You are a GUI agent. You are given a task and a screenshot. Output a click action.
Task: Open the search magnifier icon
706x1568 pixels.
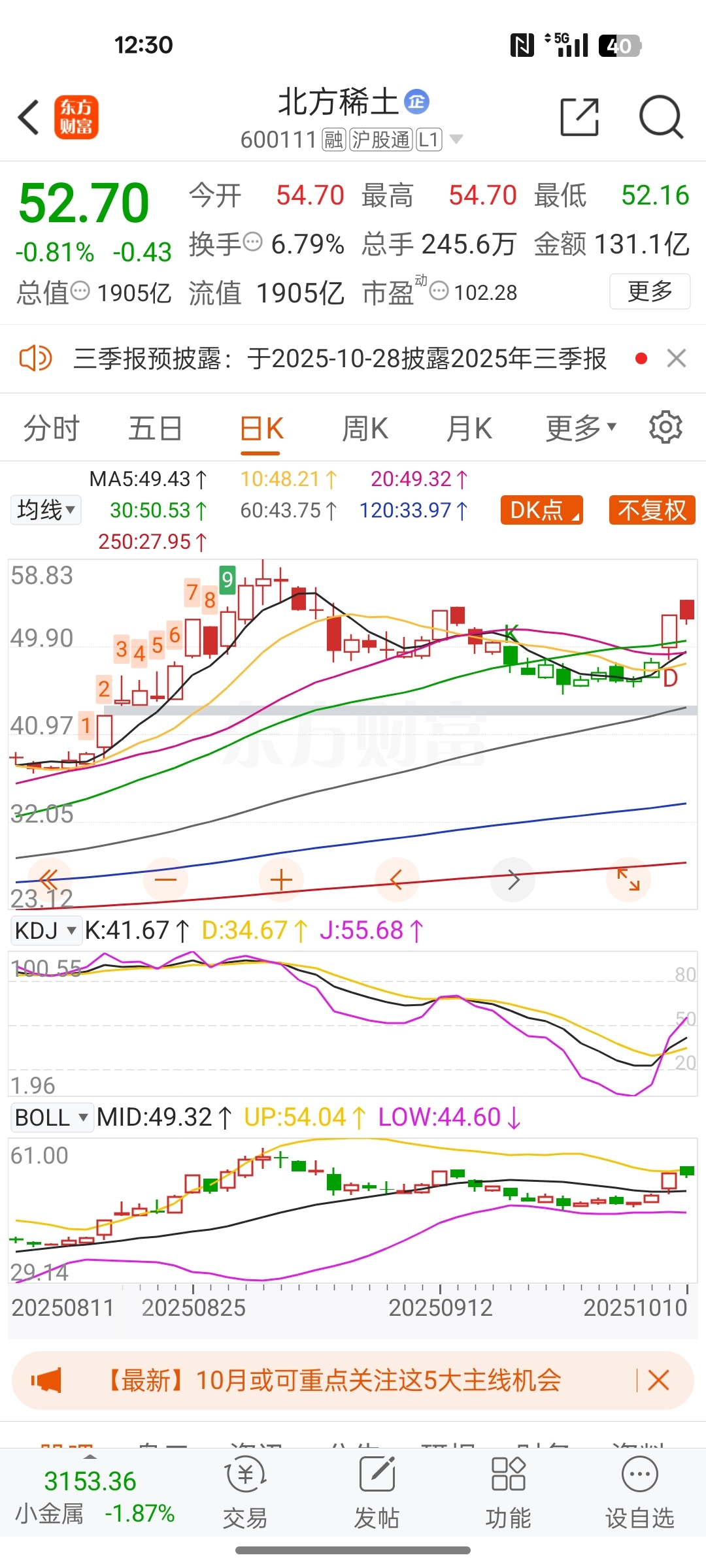pyautogui.click(x=661, y=118)
